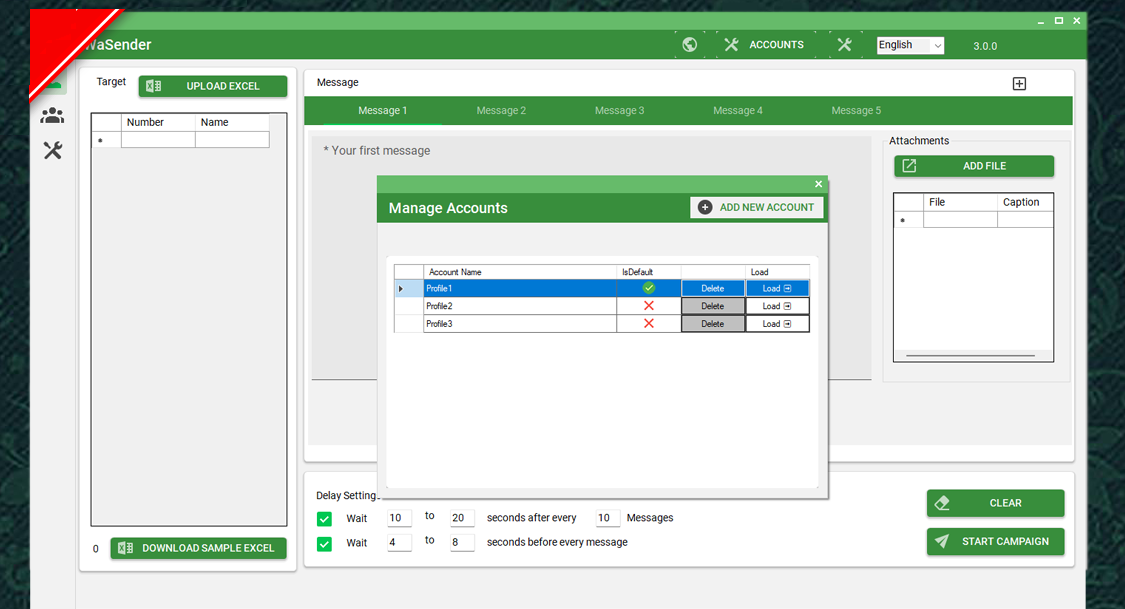Click the red X for Profile3 default
The height and width of the screenshot is (609, 1125).
pyautogui.click(x=648, y=324)
